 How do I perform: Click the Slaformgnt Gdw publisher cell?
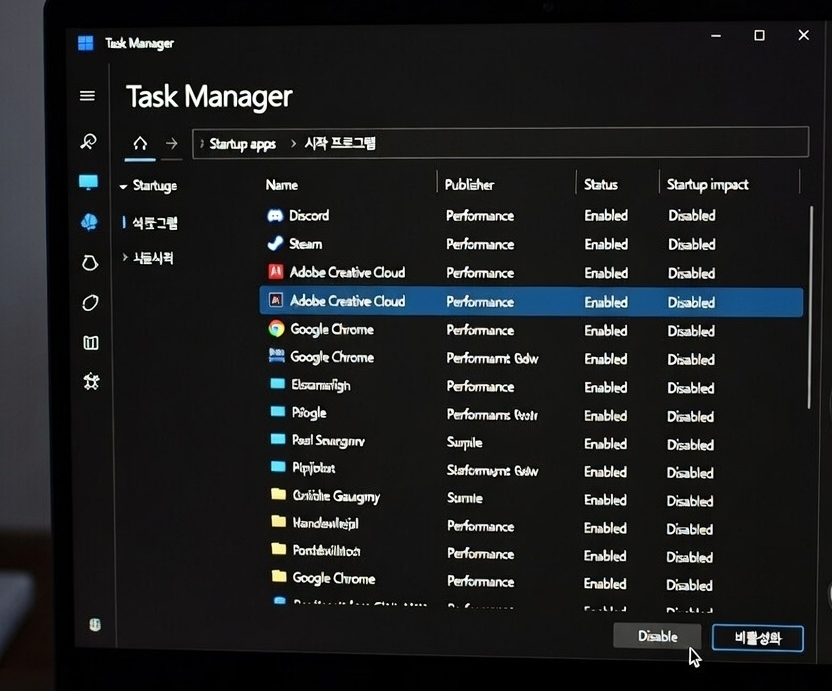(x=492, y=470)
